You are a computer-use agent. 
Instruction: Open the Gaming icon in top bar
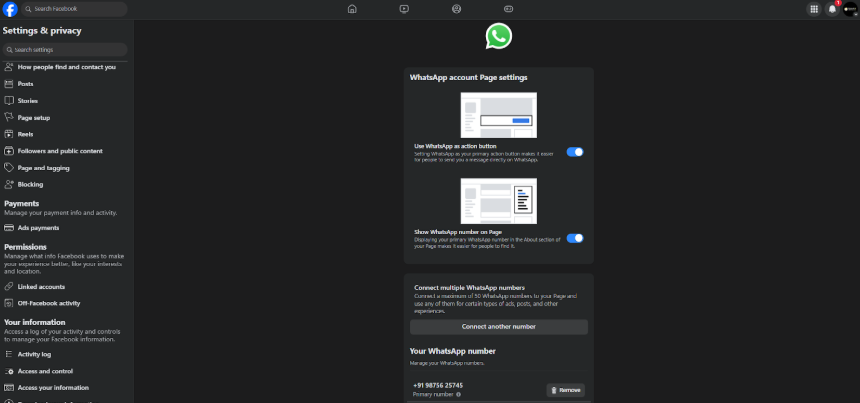click(x=508, y=9)
